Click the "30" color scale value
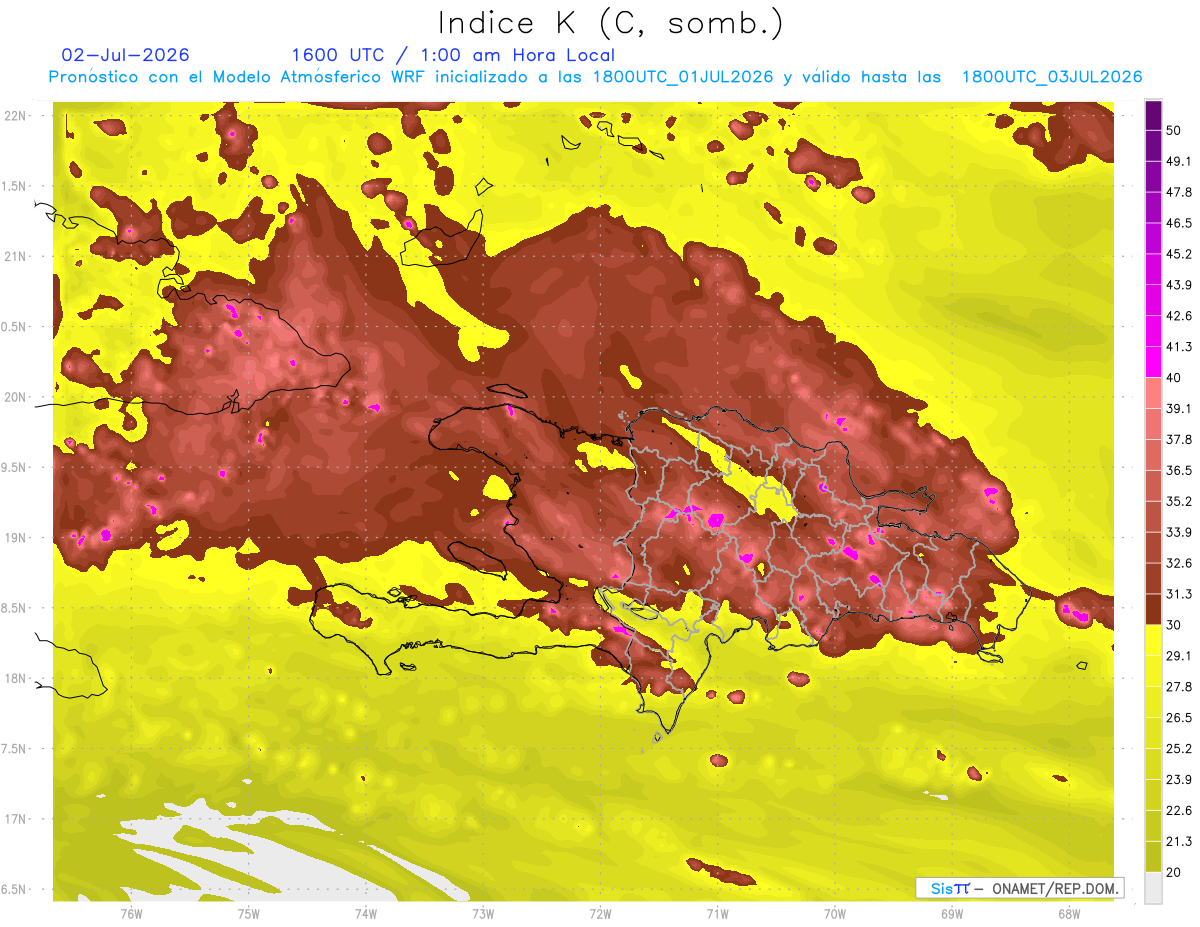1200x927 pixels. (x=1175, y=625)
